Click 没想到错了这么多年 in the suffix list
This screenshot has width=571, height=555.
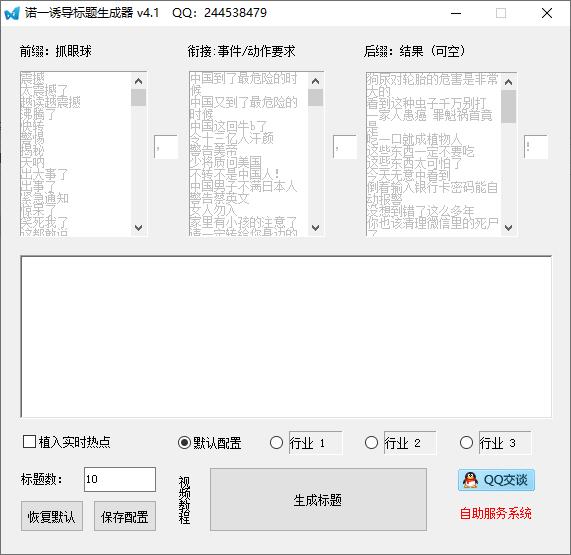point(421,212)
